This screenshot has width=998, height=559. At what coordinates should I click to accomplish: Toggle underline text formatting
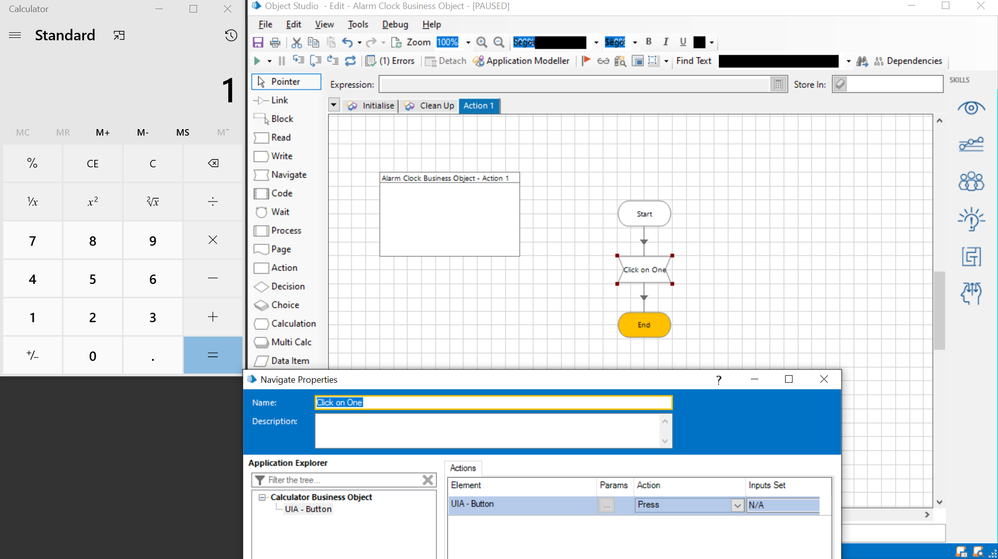coord(683,42)
